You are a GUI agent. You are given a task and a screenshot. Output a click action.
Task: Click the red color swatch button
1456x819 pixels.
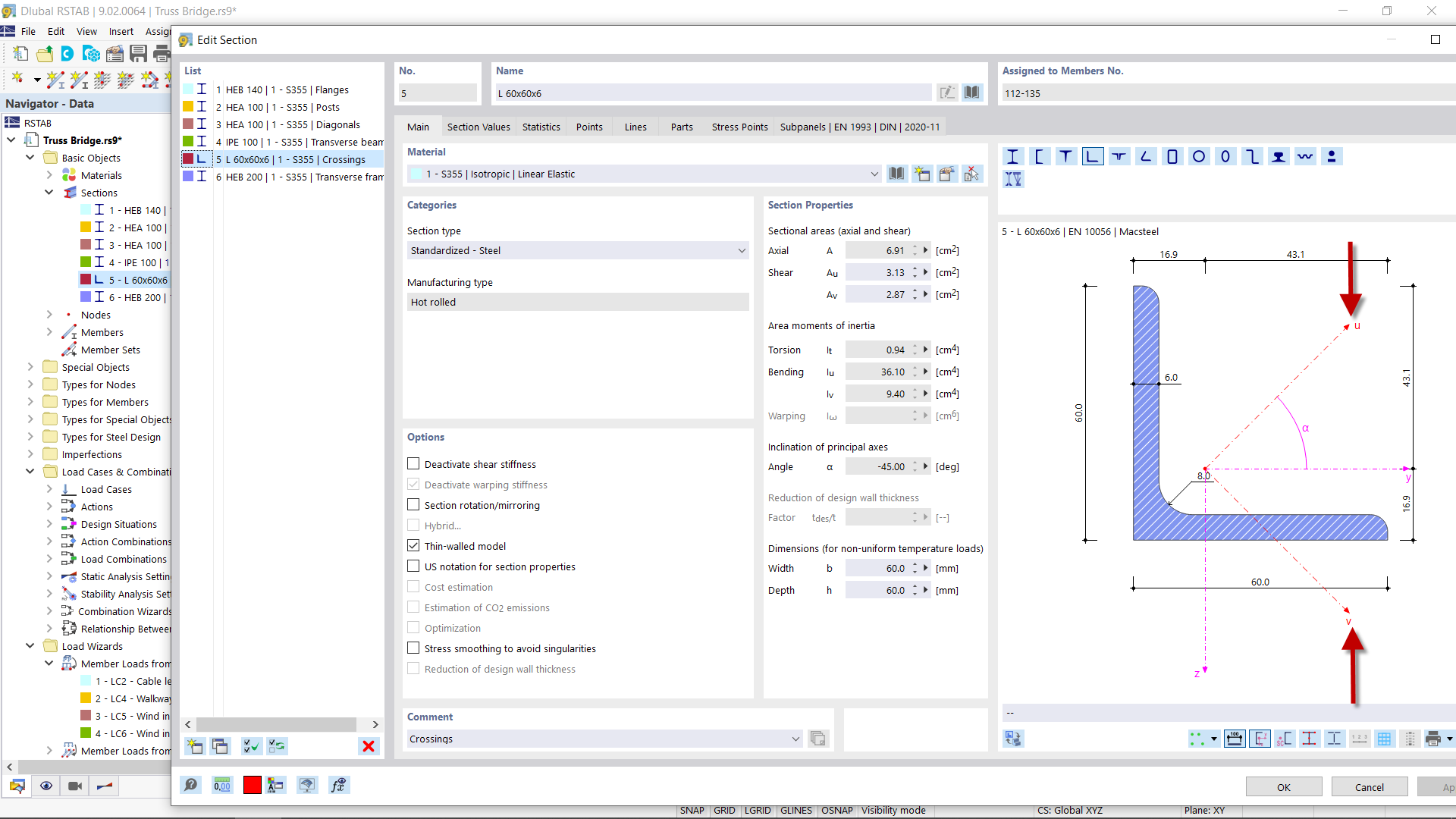(x=253, y=785)
